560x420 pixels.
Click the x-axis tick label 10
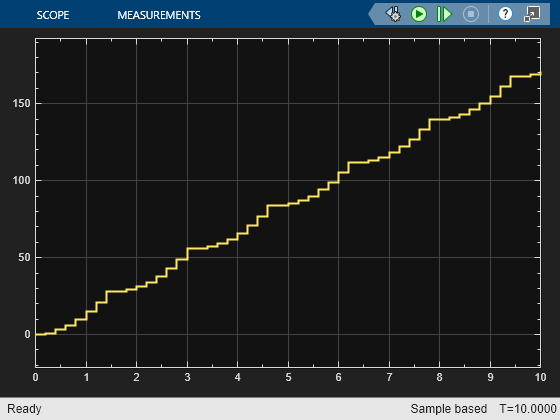(x=540, y=377)
